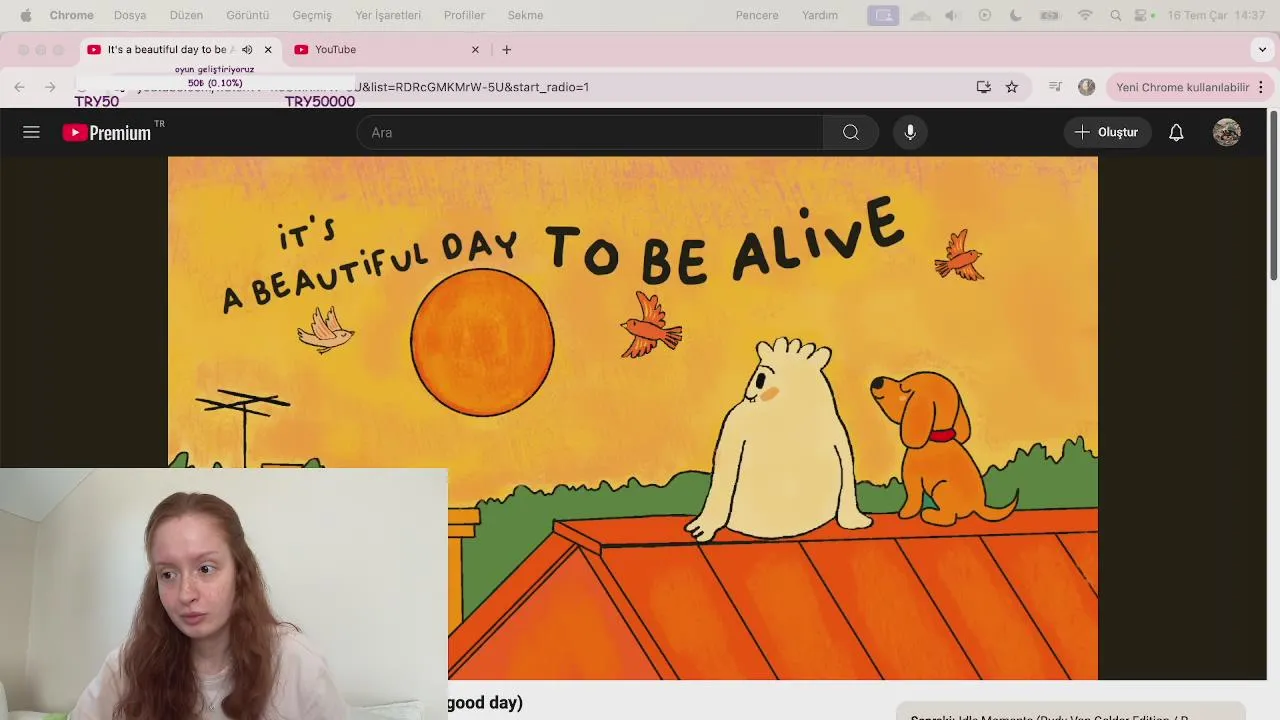The image size is (1280, 720).
Task: Close the second YouTube tab
Action: click(475, 49)
